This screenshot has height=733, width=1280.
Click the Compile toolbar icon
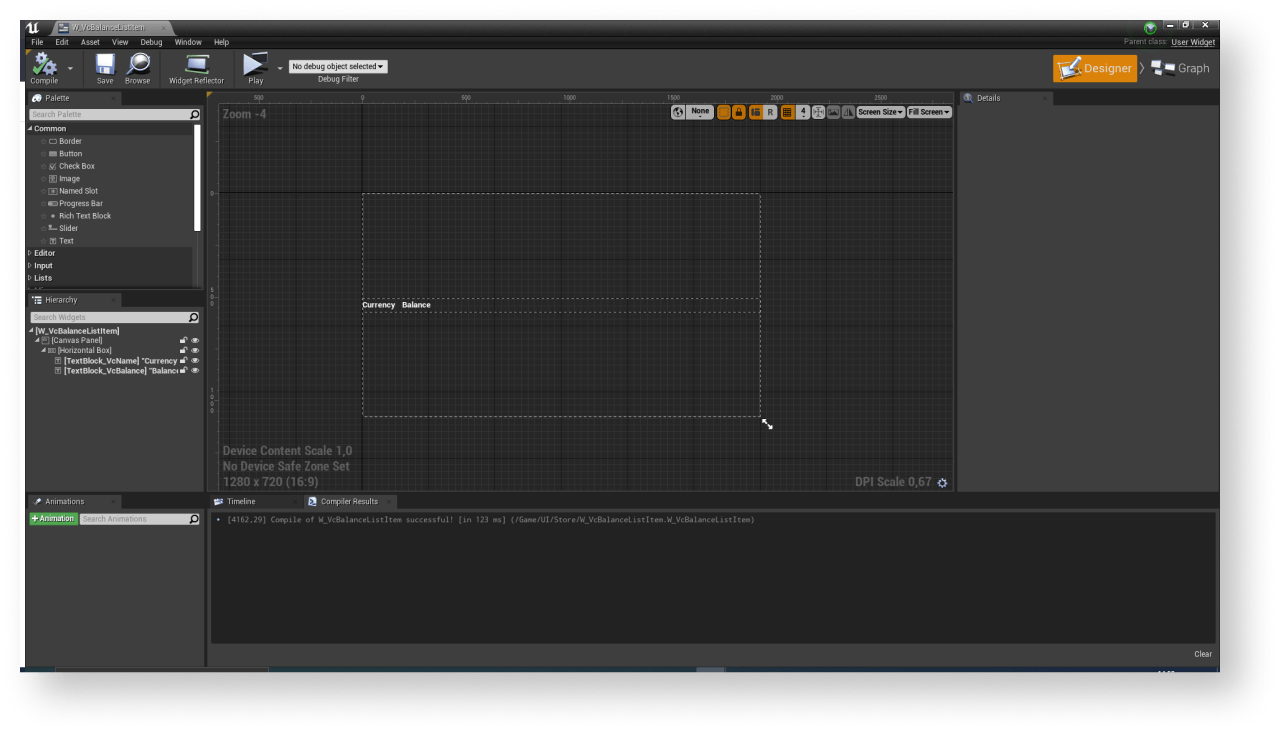coord(44,66)
